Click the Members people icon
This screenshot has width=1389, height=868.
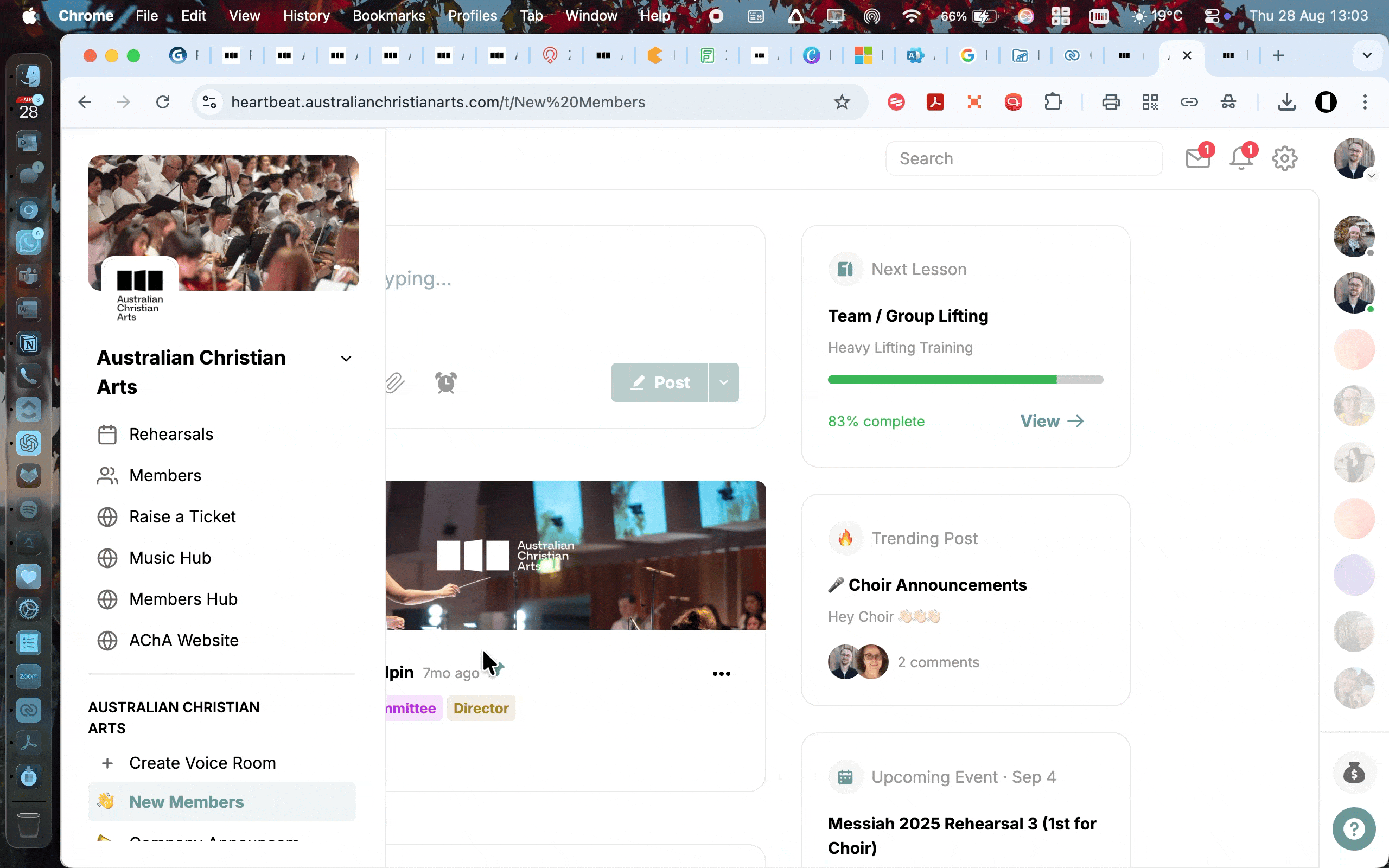point(107,476)
